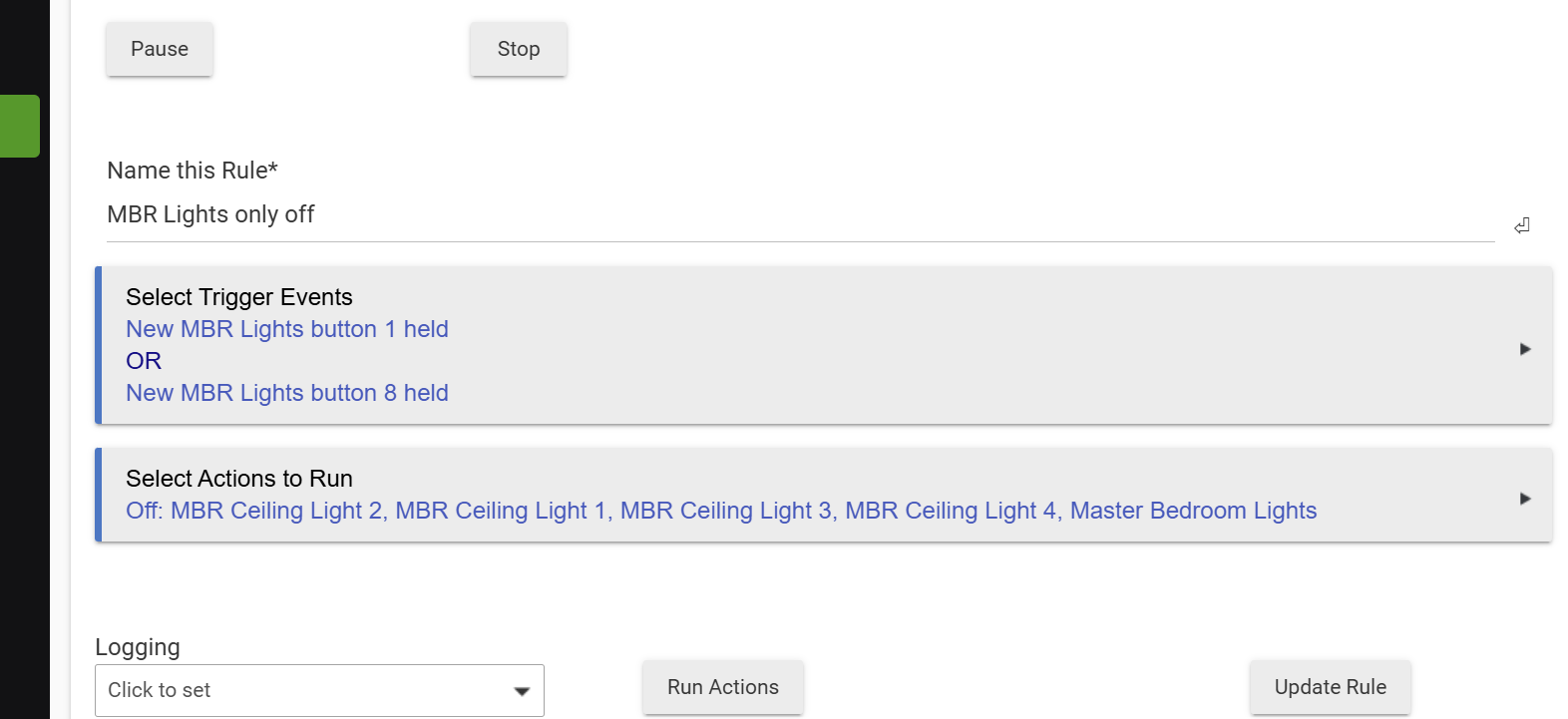Click the 'Select Trigger Events' heading

239,297
